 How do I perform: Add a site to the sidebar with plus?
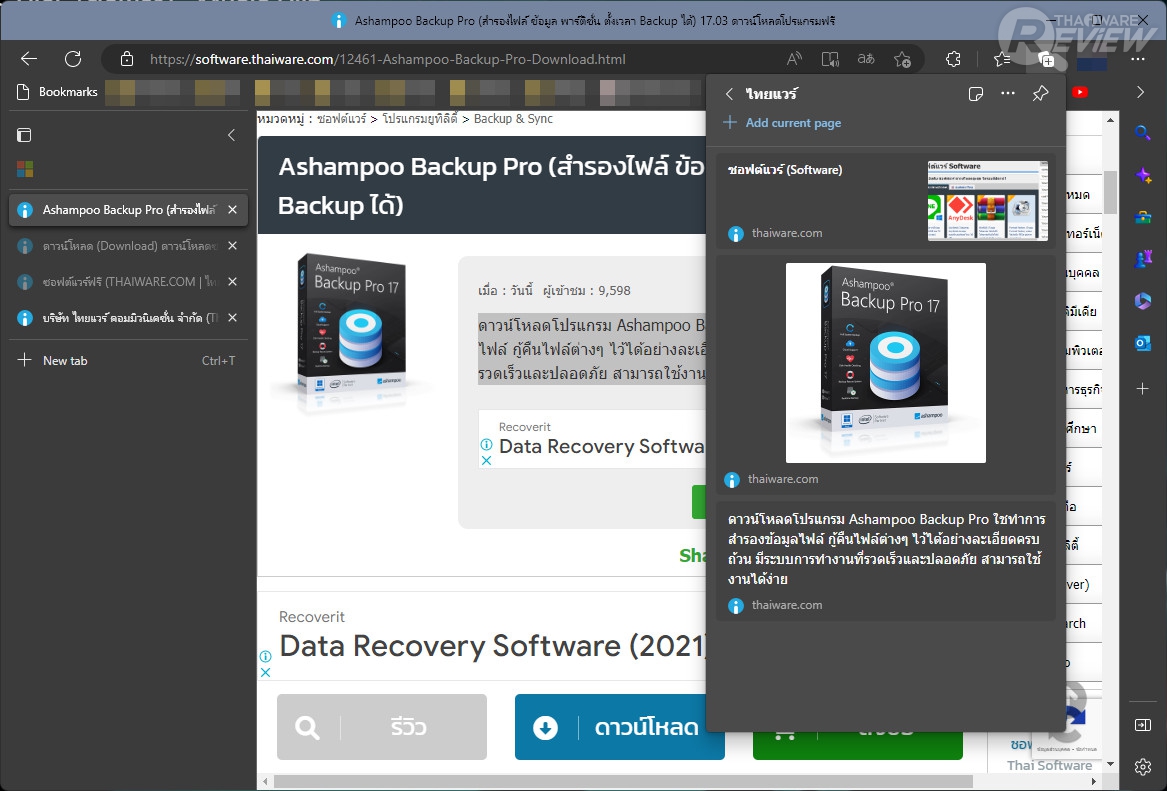1142,388
